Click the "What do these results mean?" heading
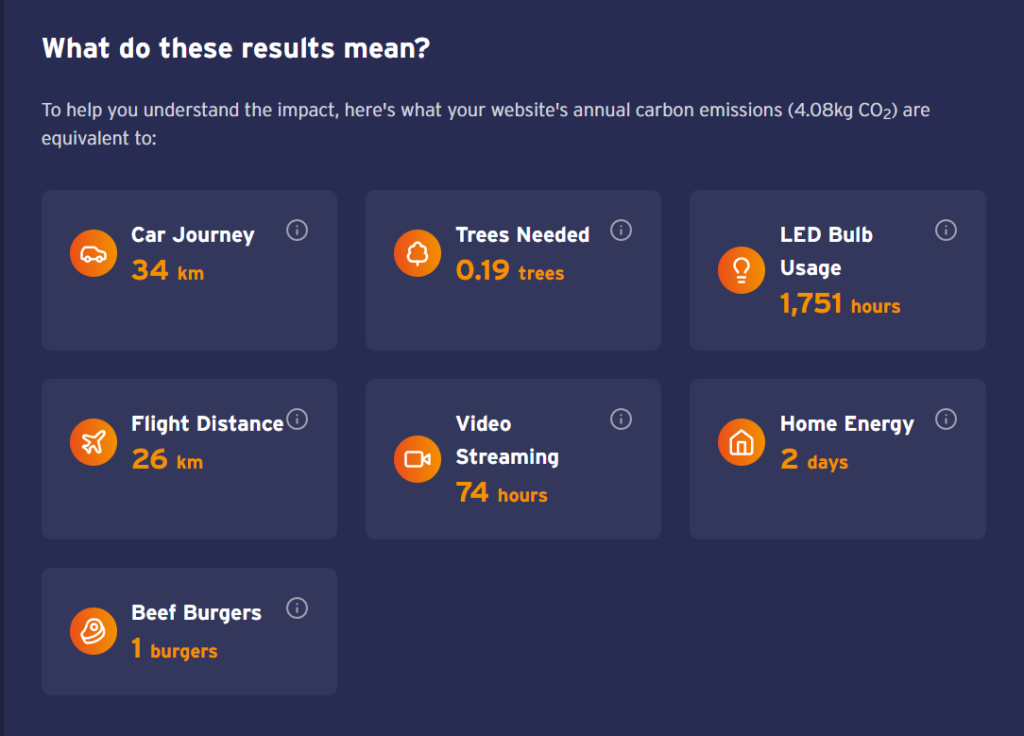 pyautogui.click(x=235, y=48)
